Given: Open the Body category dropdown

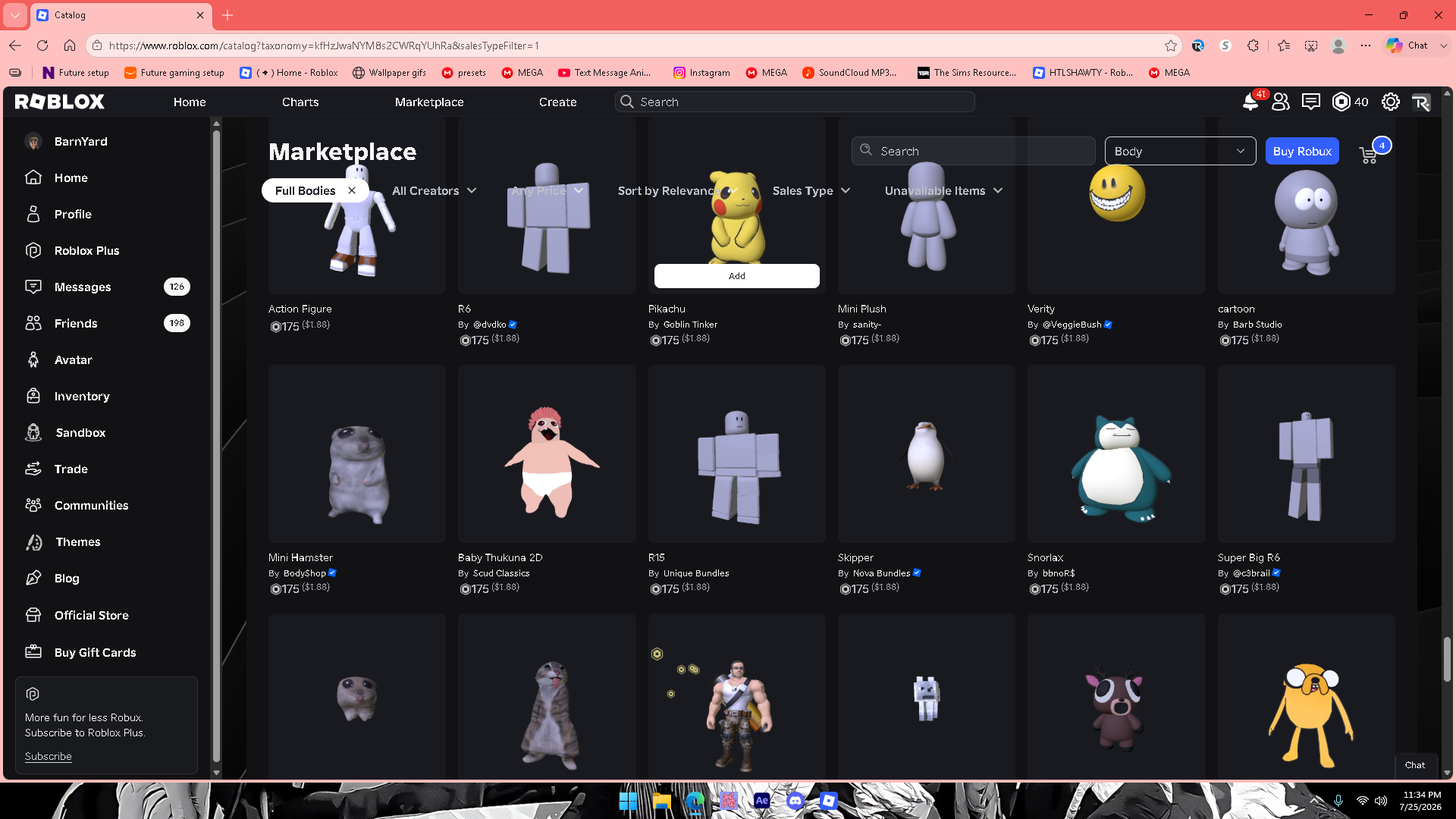Looking at the screenshot, I should (1180, 151).
